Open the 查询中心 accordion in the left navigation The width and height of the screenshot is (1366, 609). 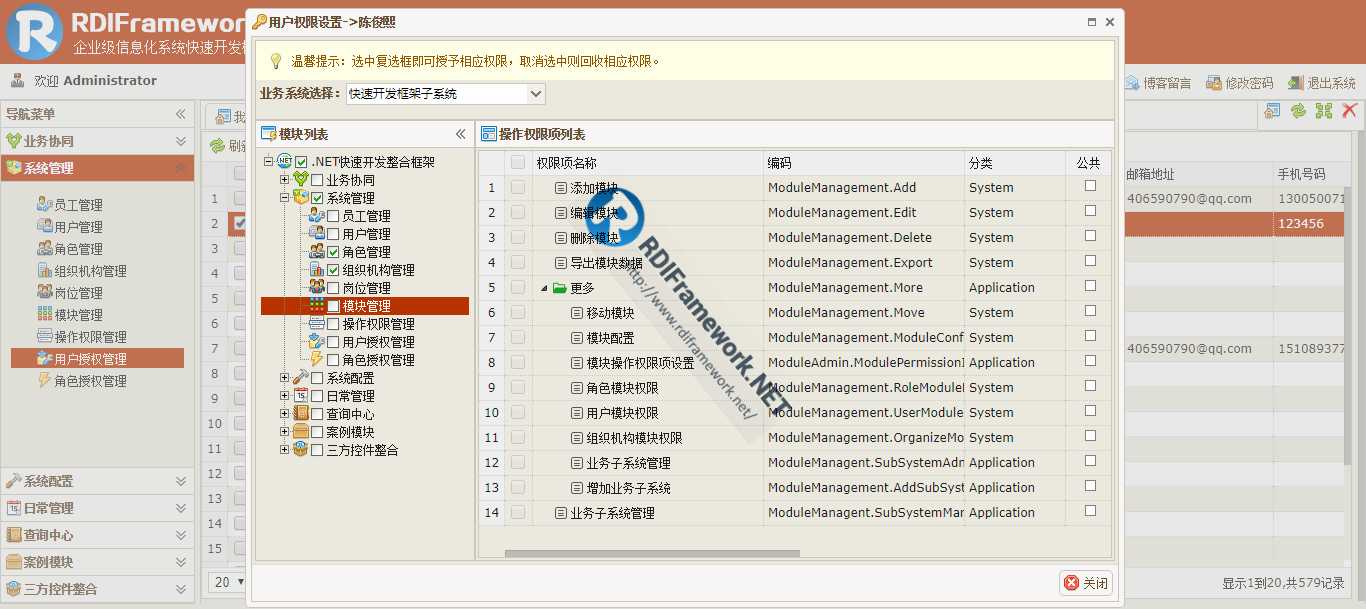pyautogui.click(x=97, y=535)
